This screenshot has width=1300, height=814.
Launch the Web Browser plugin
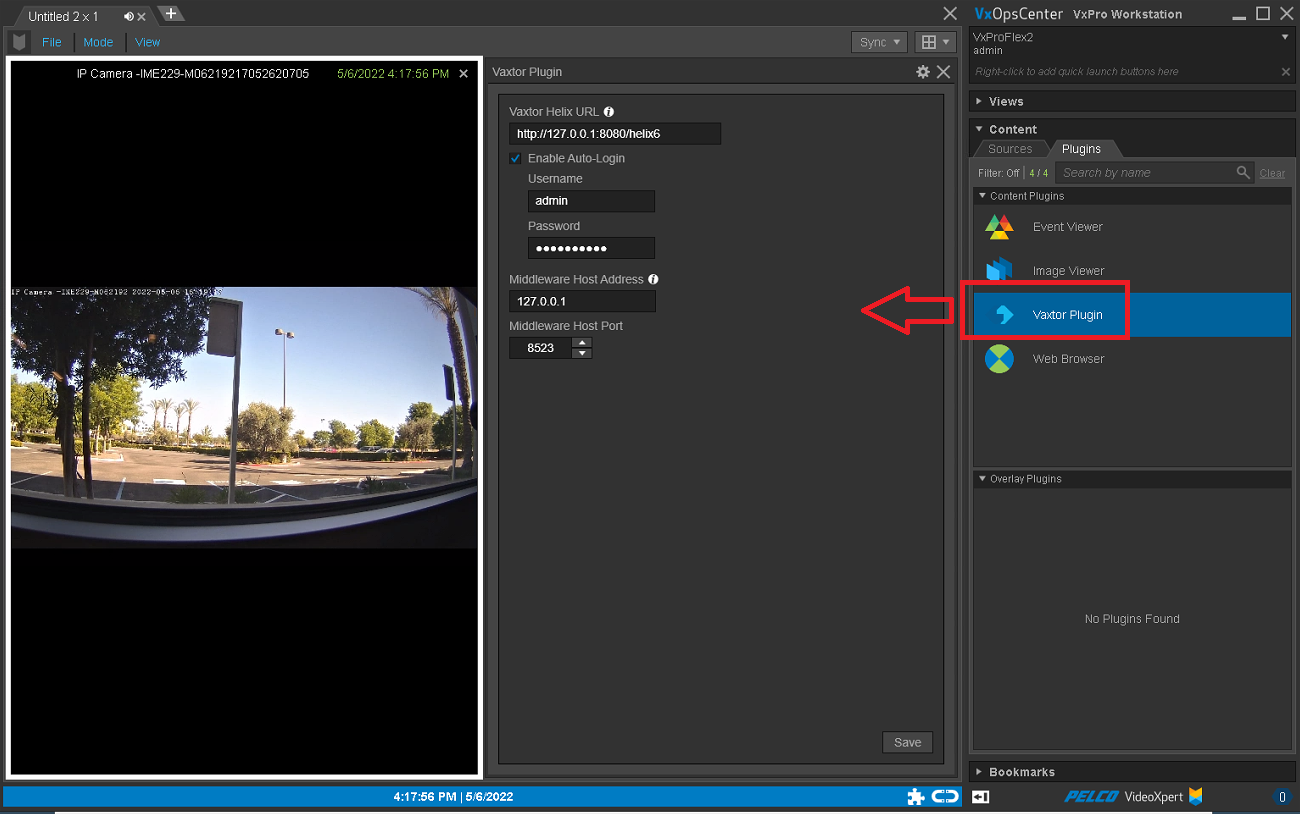tap(1068, 358)
